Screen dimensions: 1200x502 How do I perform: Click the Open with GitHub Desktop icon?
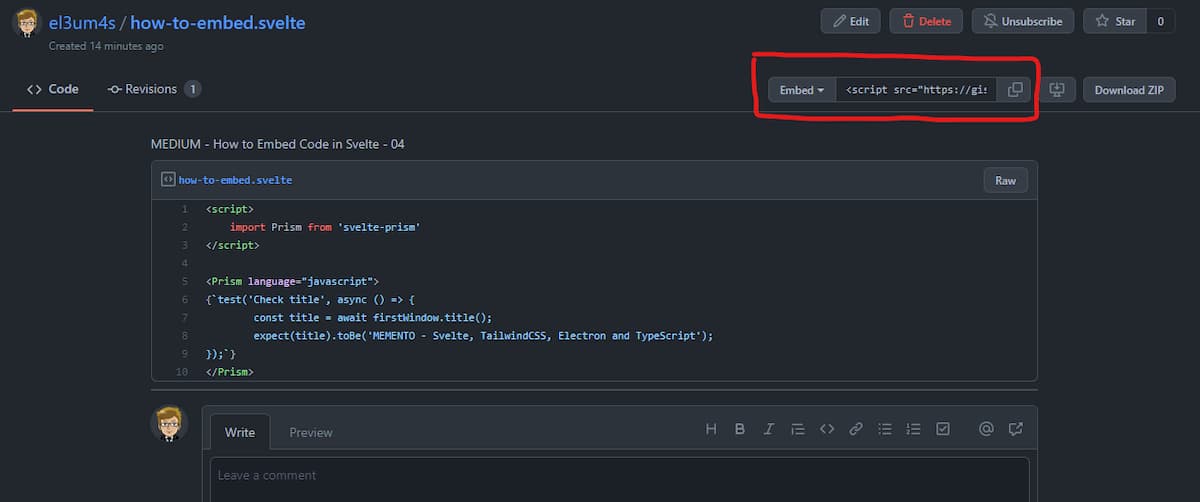tap(1057, 90)
